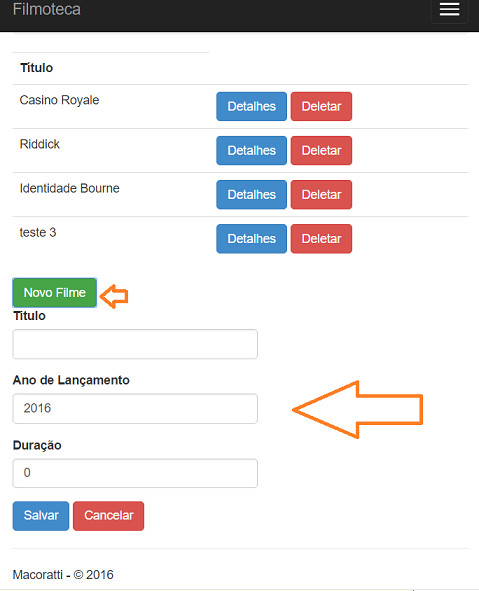This screenshot has height=591, width=479.
Task: Focus the Título input field
Action: [135, 344]
